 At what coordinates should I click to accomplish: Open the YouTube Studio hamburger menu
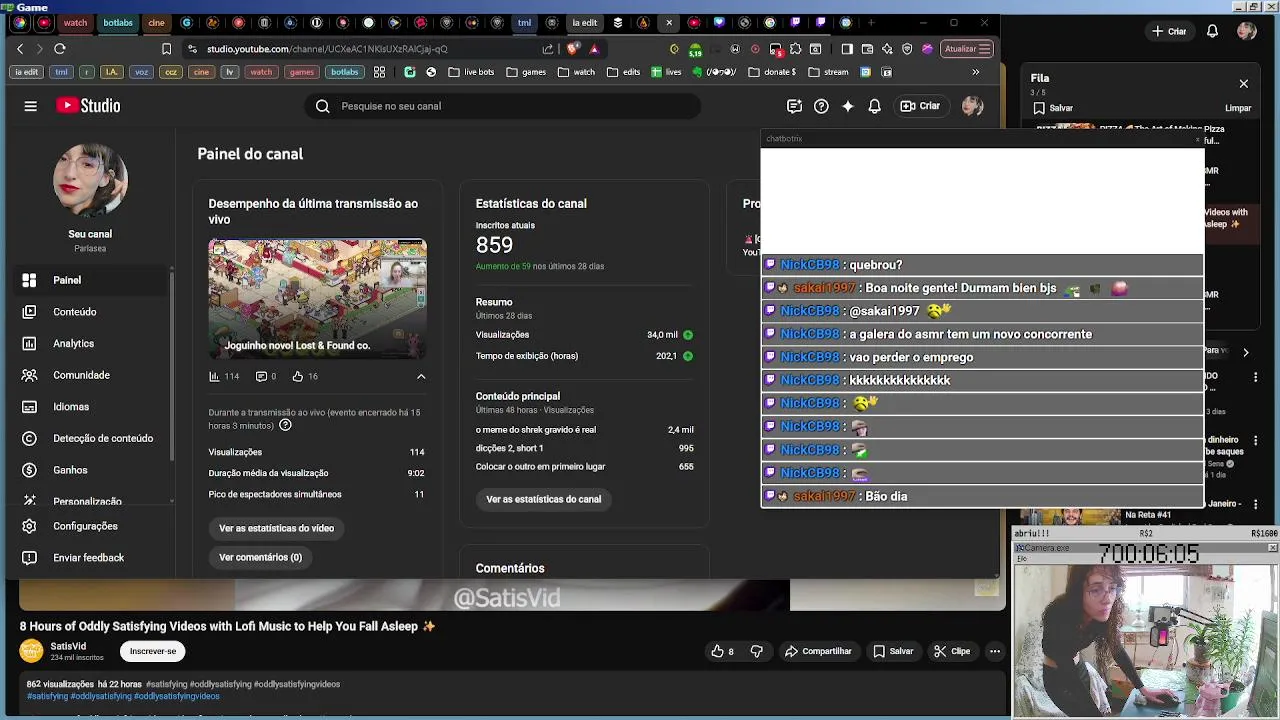point(30,106)
